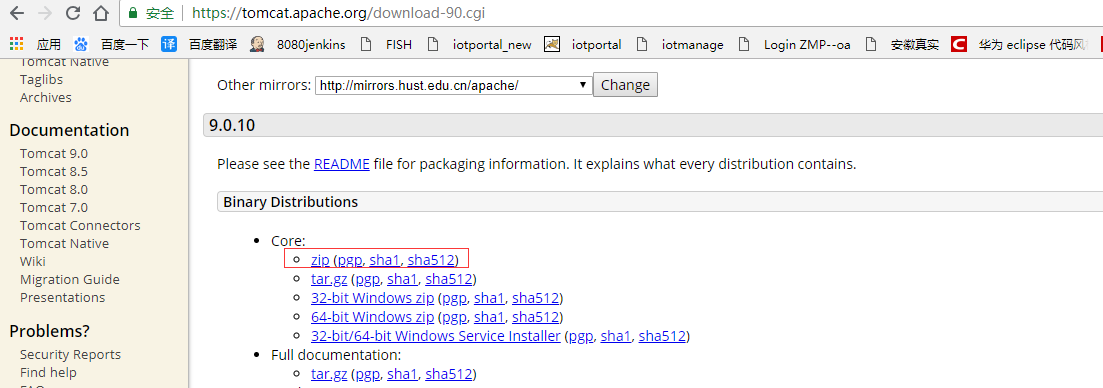This screenshot has height=388, width=1103.
Task: Open the browser home page icon
Action: [101, 13]
